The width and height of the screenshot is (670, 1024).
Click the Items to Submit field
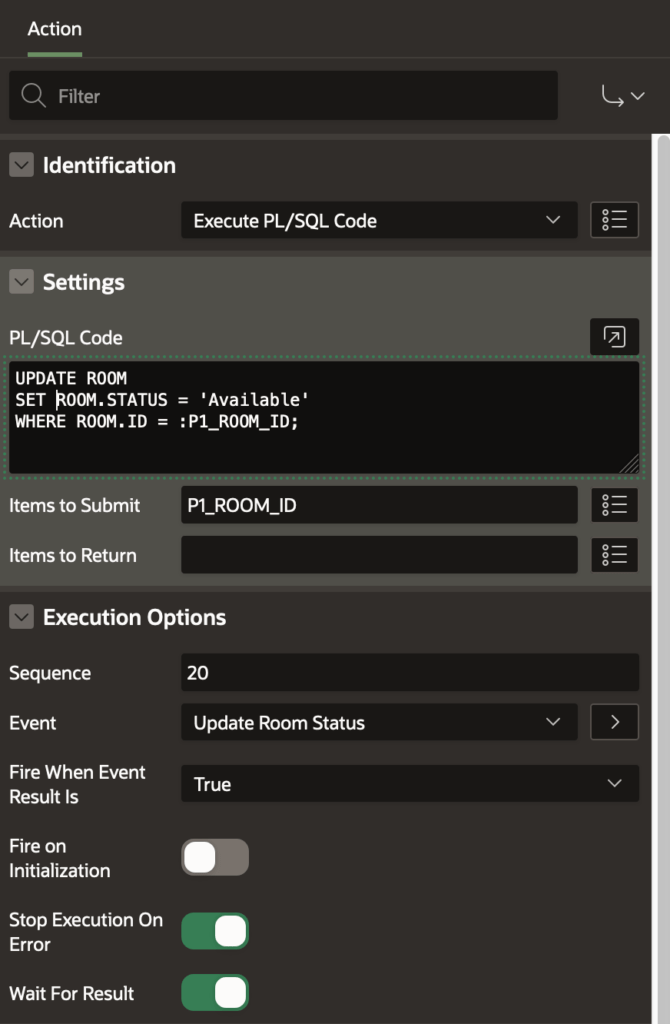(379, 505)
